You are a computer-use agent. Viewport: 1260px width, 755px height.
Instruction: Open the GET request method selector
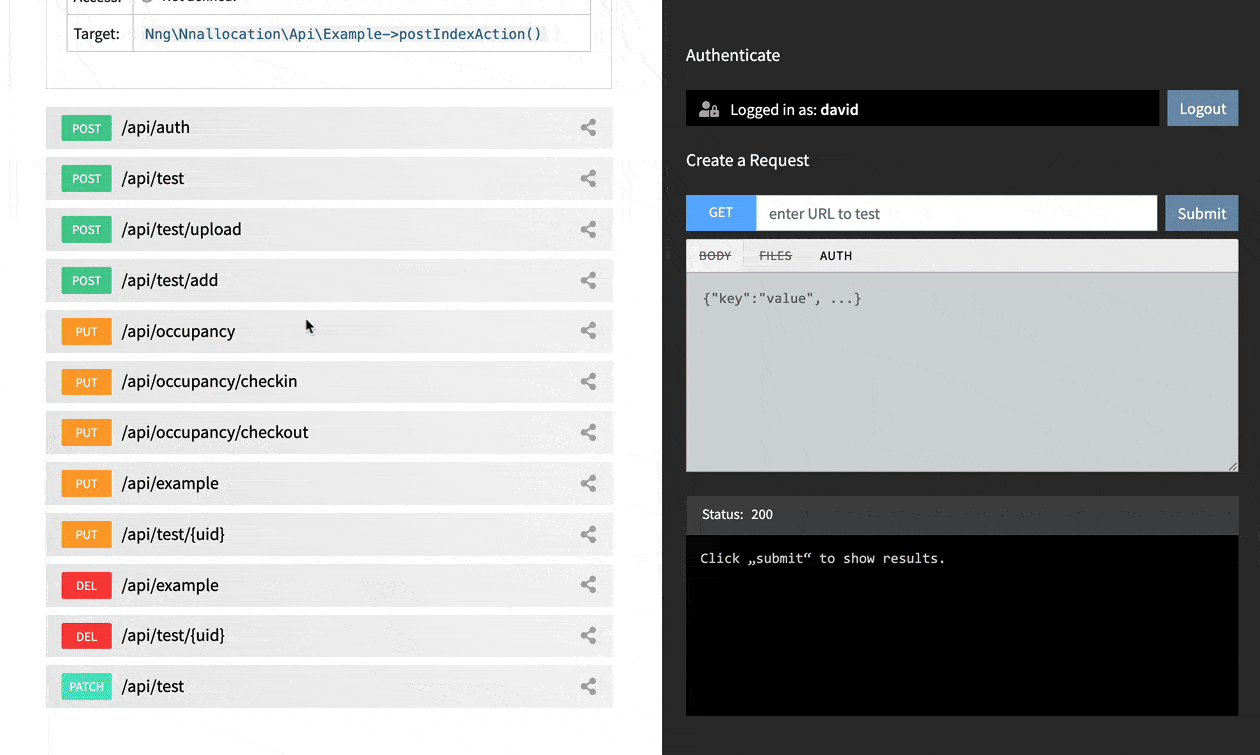pos(720,213)
